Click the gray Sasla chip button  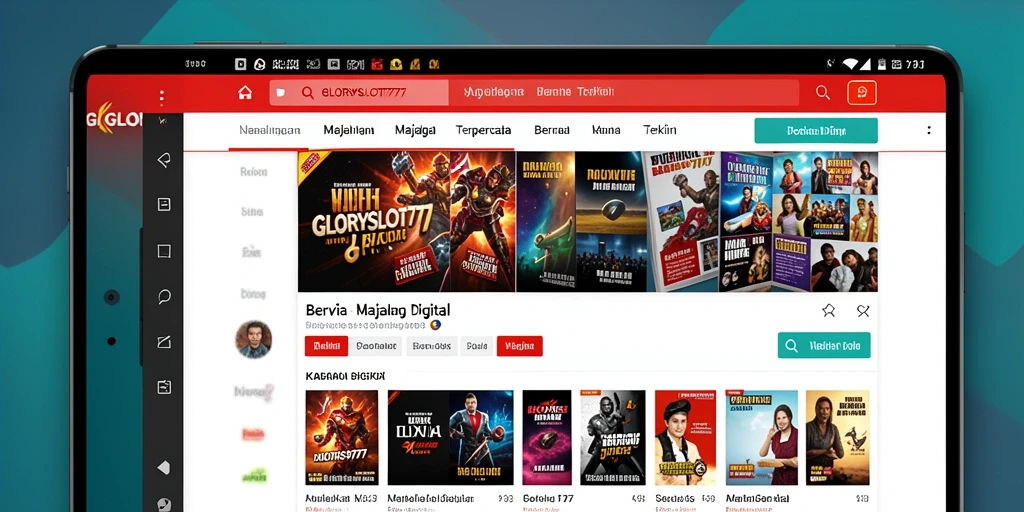(x=477, y=346)
